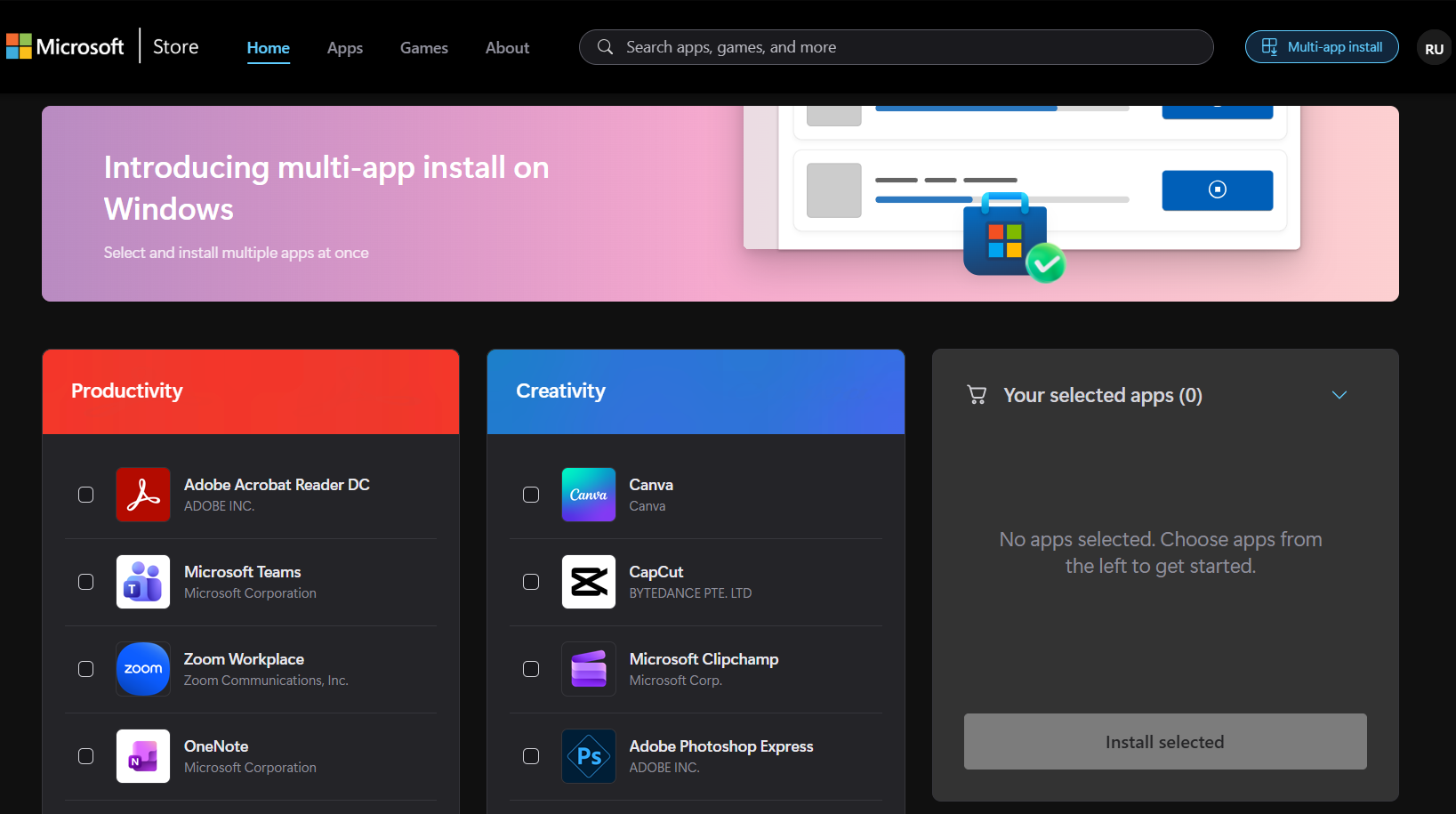
Task: Click the Multi-app install button
Action: [x=1321, y=46]
